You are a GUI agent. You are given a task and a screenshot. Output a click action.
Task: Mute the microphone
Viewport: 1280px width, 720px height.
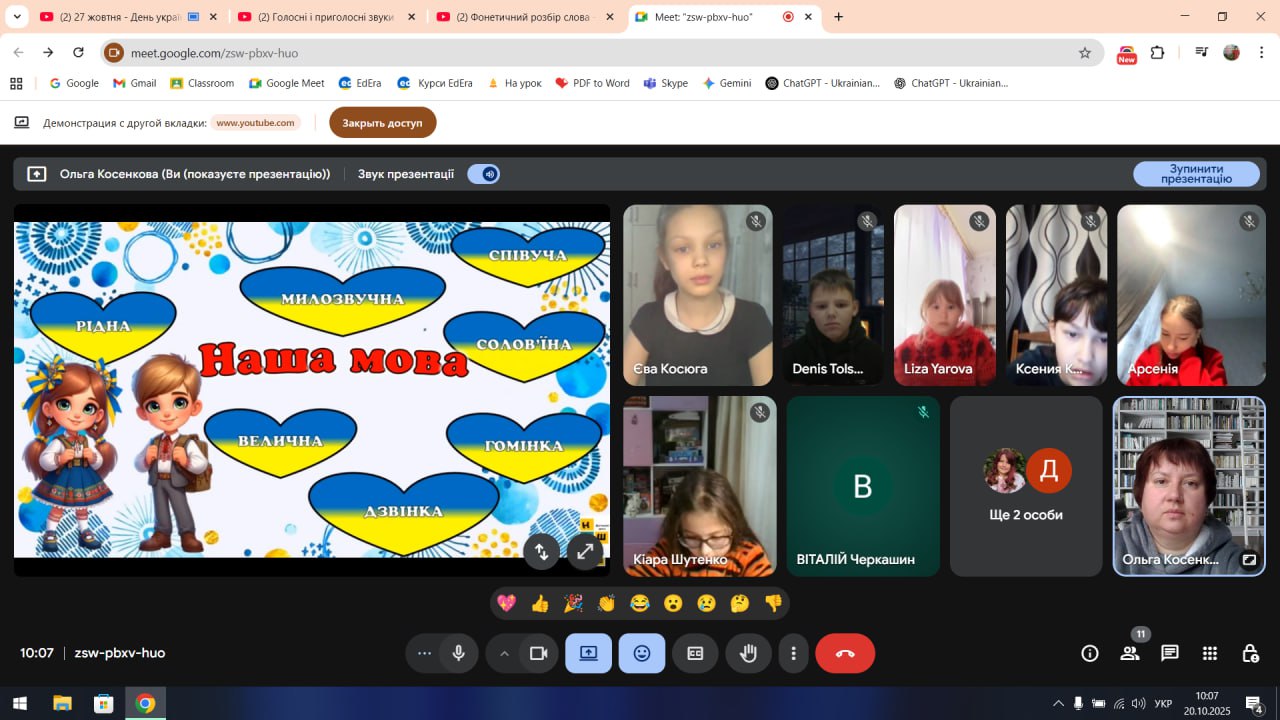458,653
